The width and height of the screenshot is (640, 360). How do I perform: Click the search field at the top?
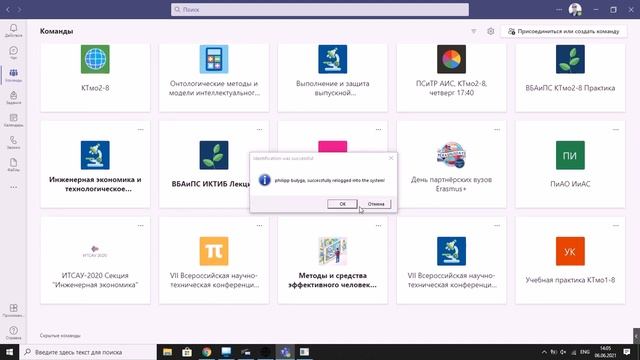[x=320, y=9]
